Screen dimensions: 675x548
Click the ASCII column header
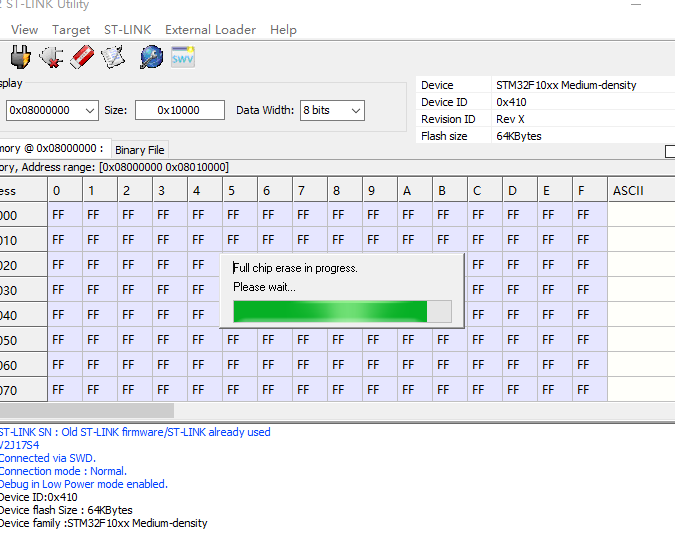coord(641,190)
